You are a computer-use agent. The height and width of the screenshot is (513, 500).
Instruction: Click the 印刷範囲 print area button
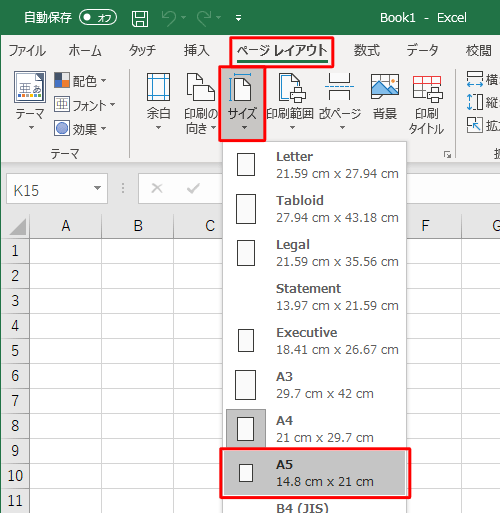[x=290, y=102]
